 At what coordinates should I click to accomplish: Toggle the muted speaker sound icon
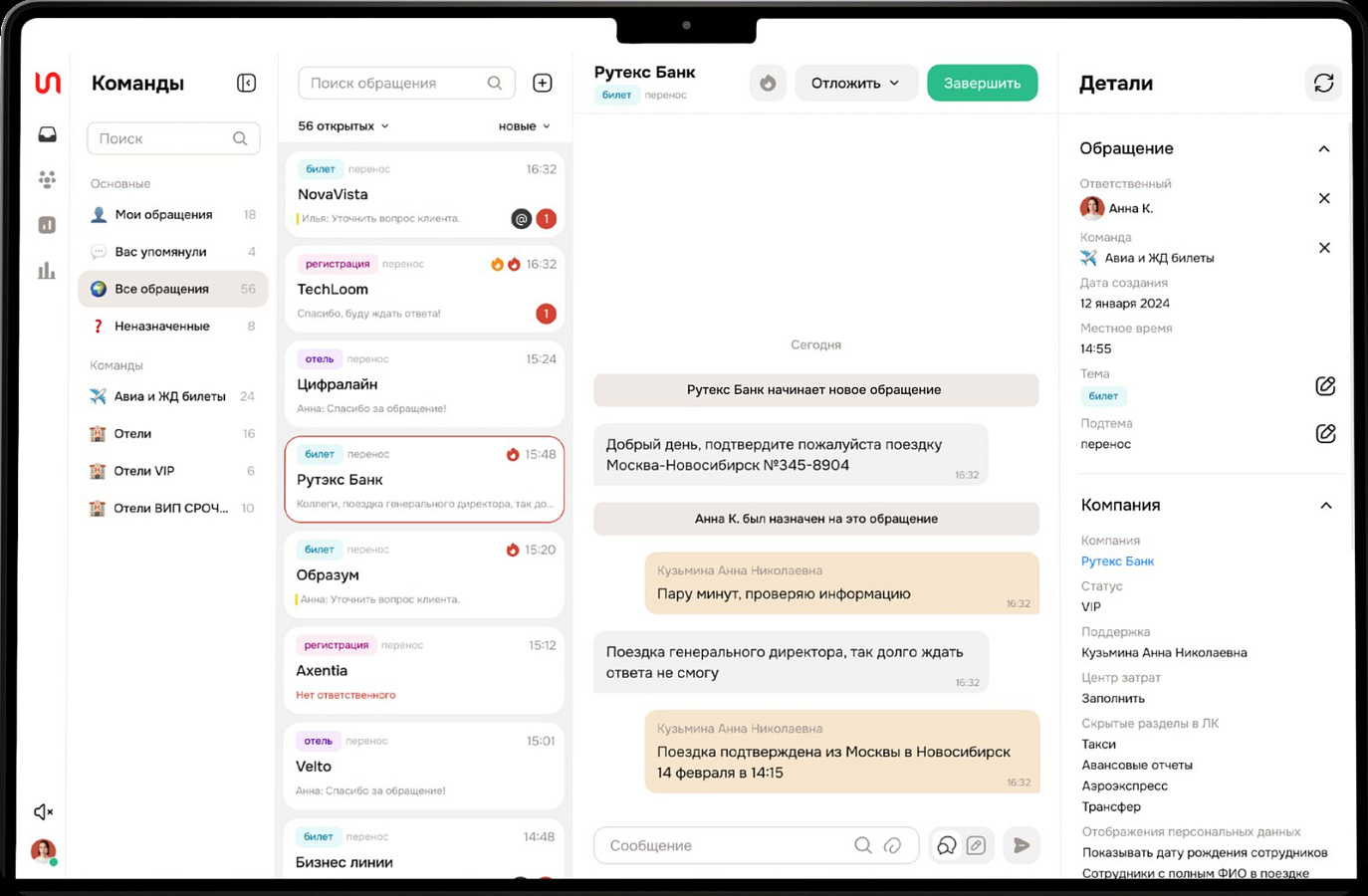[43, 812]
